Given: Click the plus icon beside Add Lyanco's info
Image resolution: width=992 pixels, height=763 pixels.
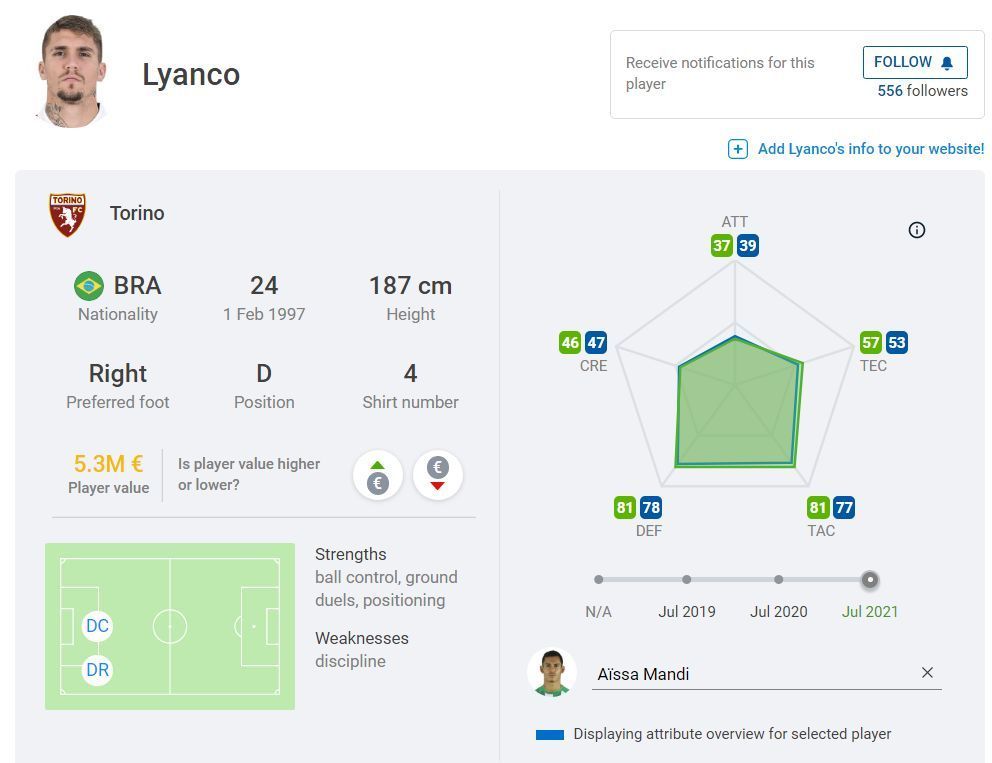Looking at the screenshot, I should tap(737, 149).
